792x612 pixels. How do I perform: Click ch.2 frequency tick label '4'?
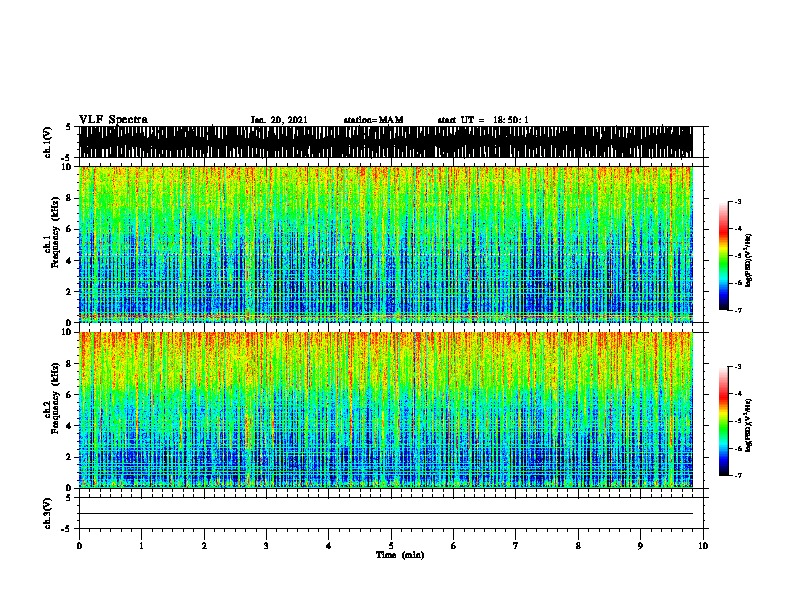(x=69, y=426)
